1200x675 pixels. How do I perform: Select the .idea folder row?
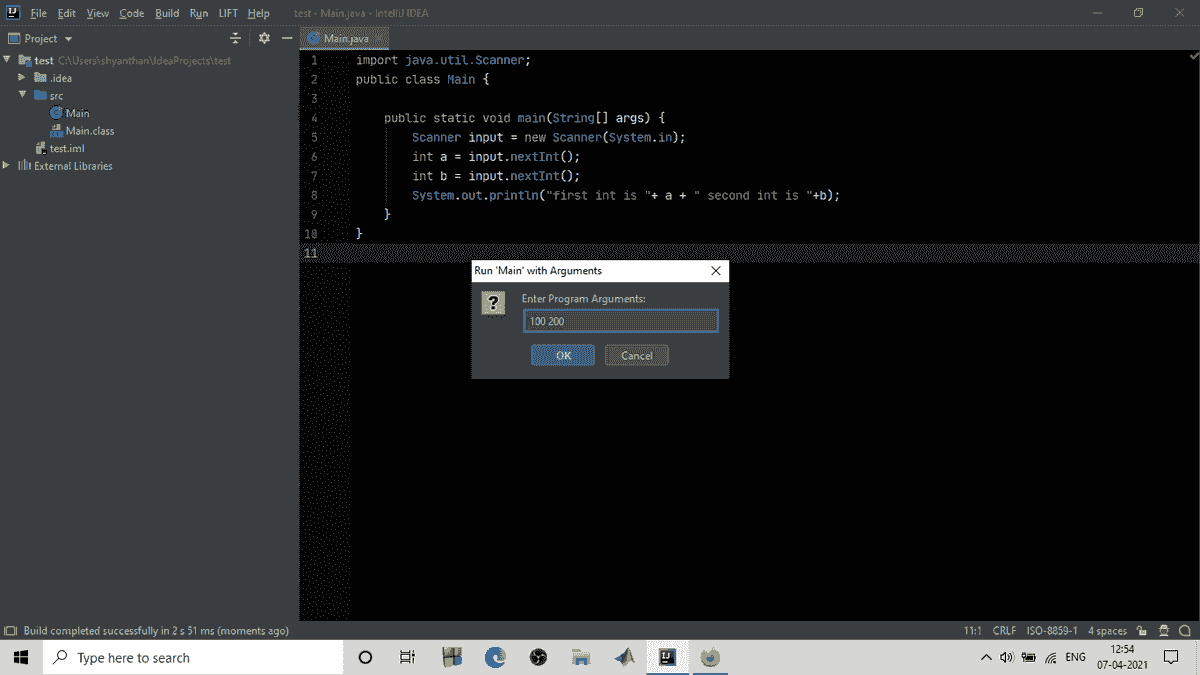coord(52,77)
